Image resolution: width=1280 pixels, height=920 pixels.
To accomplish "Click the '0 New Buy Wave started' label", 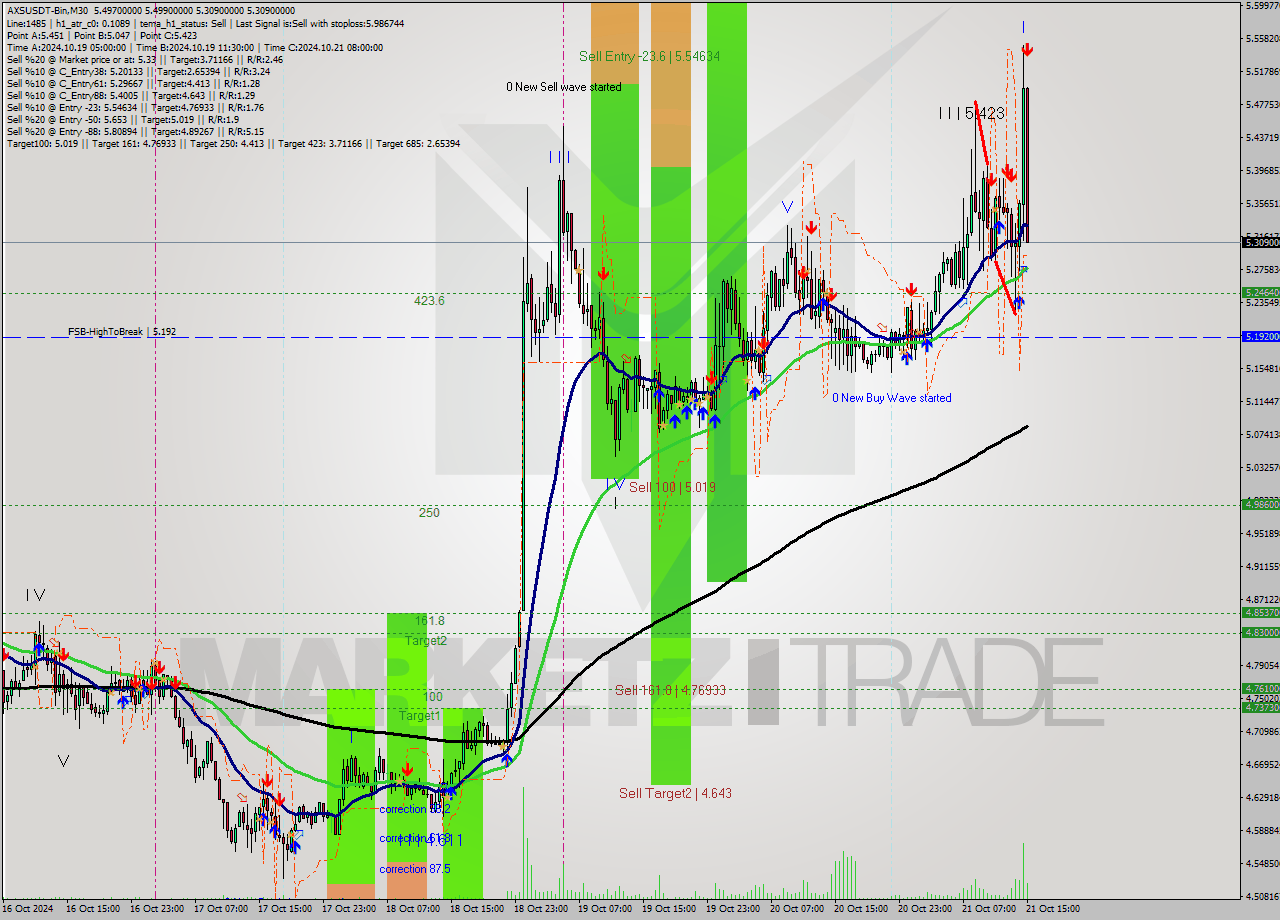I will click(892, 398).
